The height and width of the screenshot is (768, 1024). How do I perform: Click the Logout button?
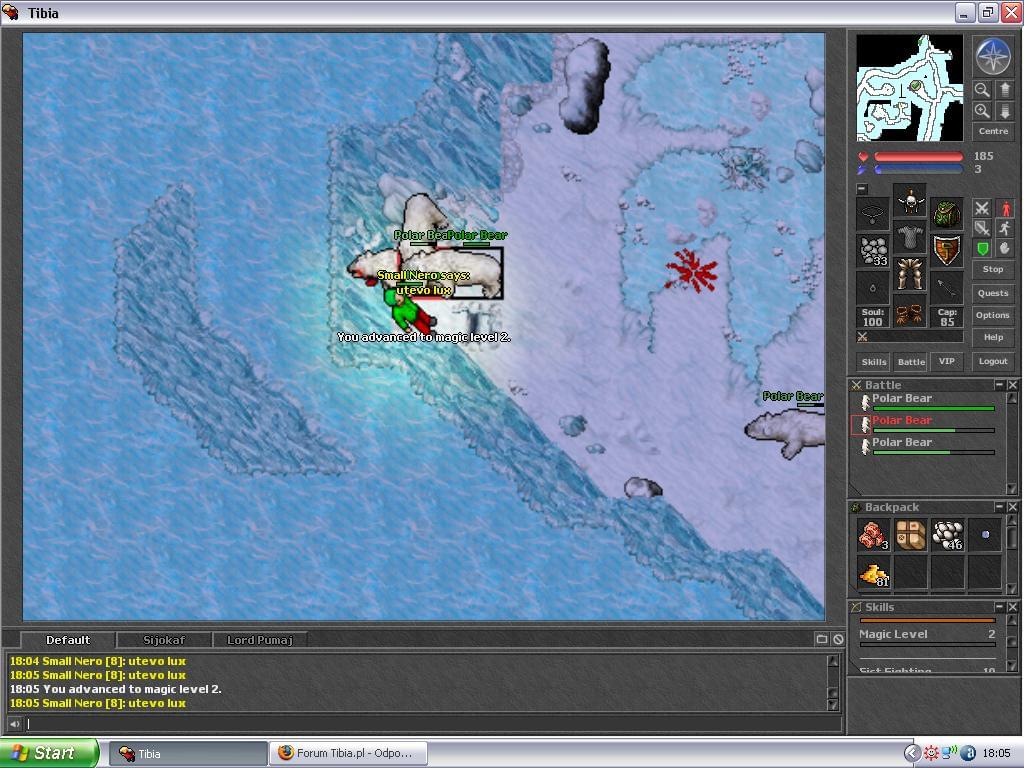[993, 361]
